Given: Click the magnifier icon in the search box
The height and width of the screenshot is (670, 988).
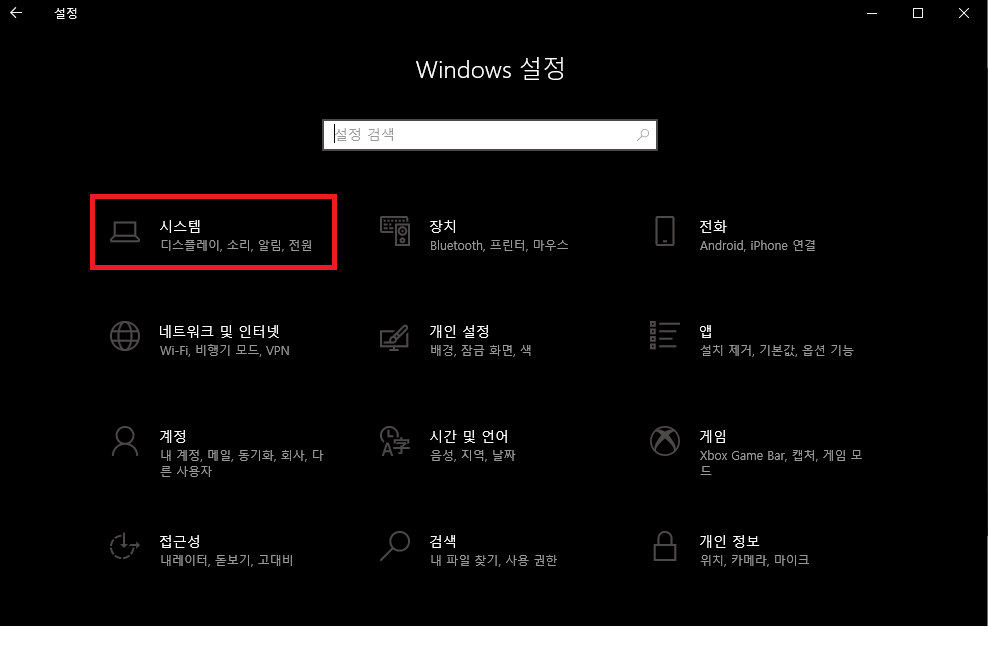Looking at the screenshot, I should [643, 134].
